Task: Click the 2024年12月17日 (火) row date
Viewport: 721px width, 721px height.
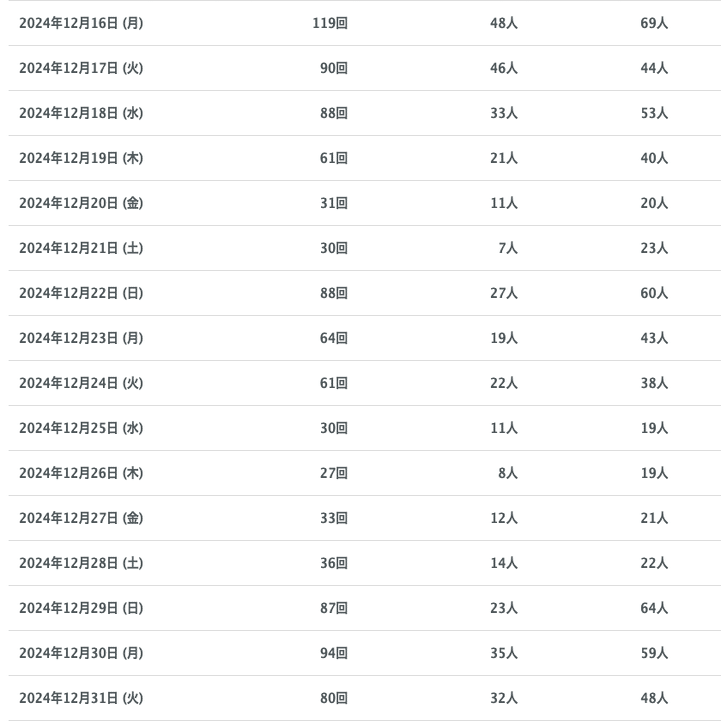Action: click(81, 68)
